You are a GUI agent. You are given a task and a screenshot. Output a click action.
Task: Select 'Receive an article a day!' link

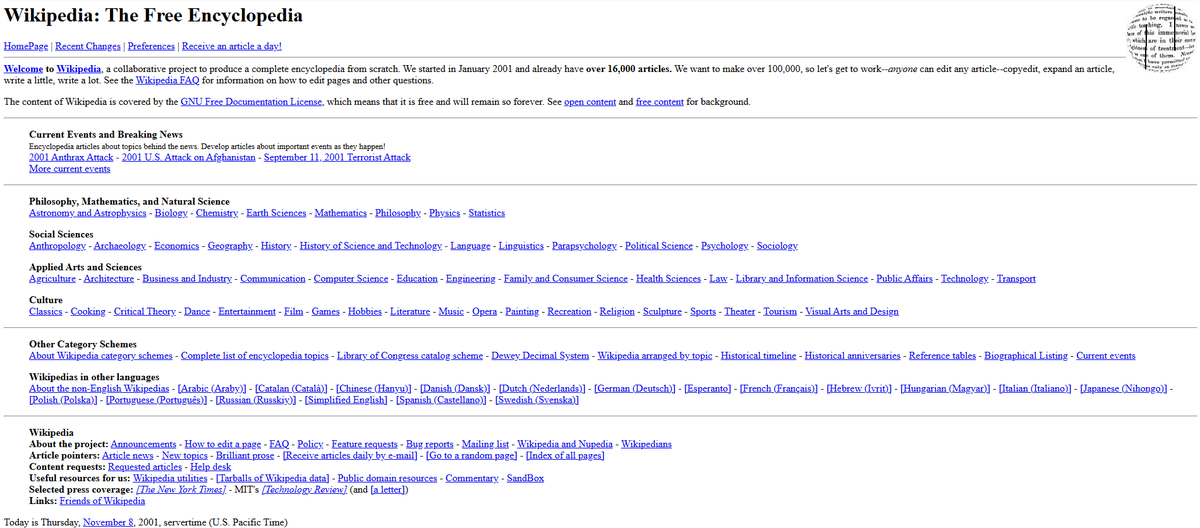tap(232, 46)
